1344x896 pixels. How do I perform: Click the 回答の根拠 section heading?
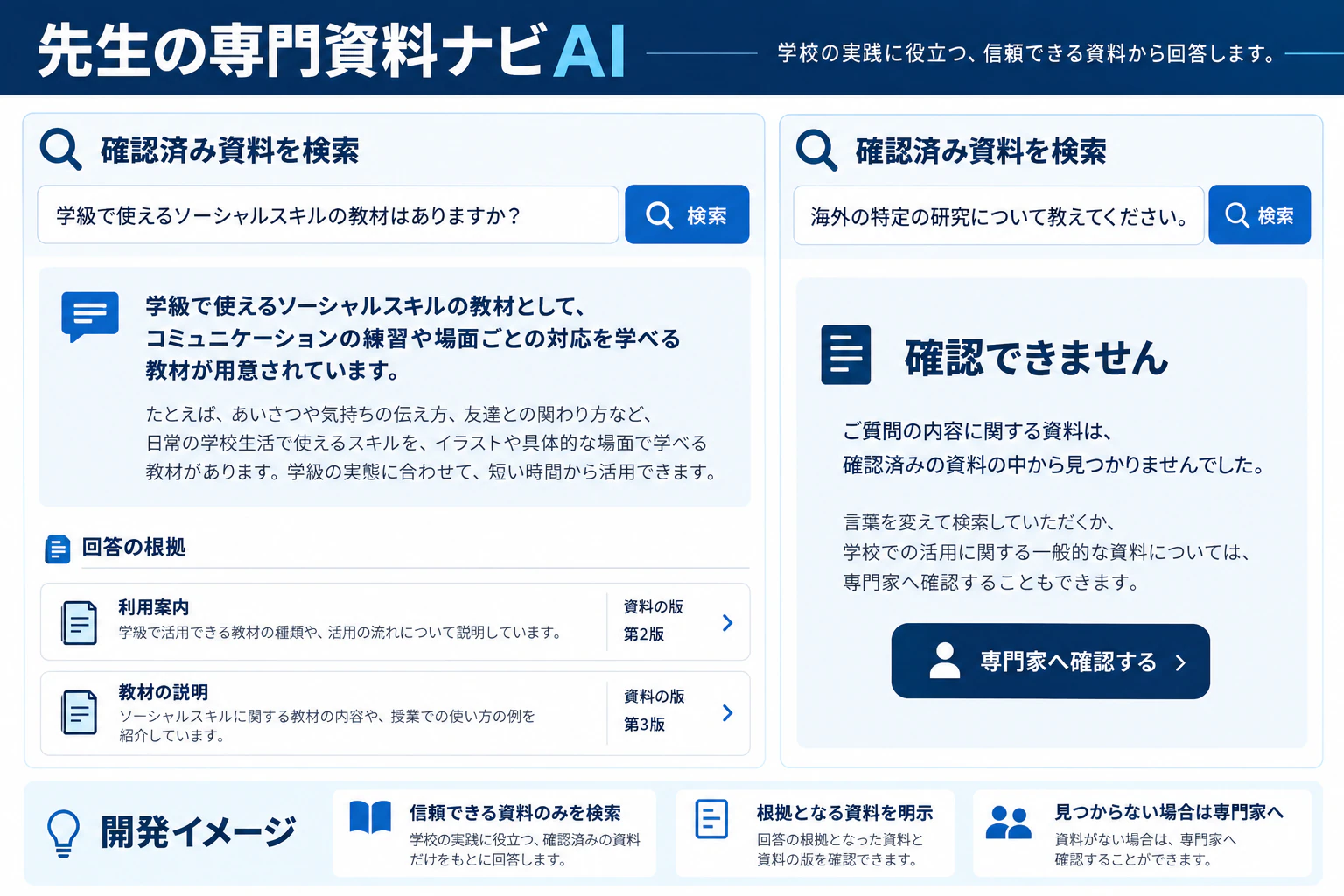tap(134, 548)
